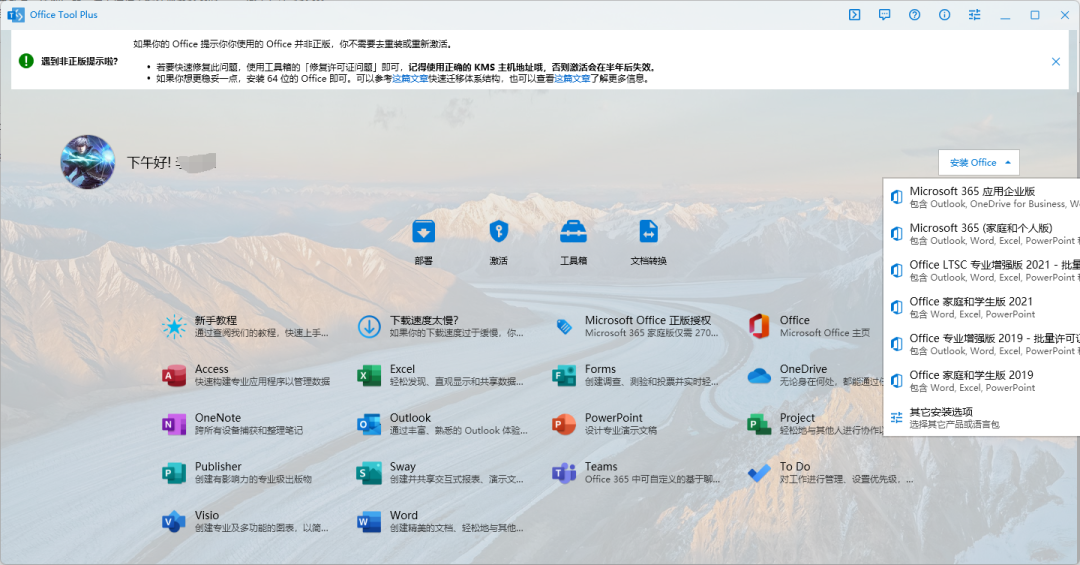This screenshot has width=1080, height=565.
Task: Click the 新手教程 star icon
Action: pyautogui.click(x=174, y=327)
